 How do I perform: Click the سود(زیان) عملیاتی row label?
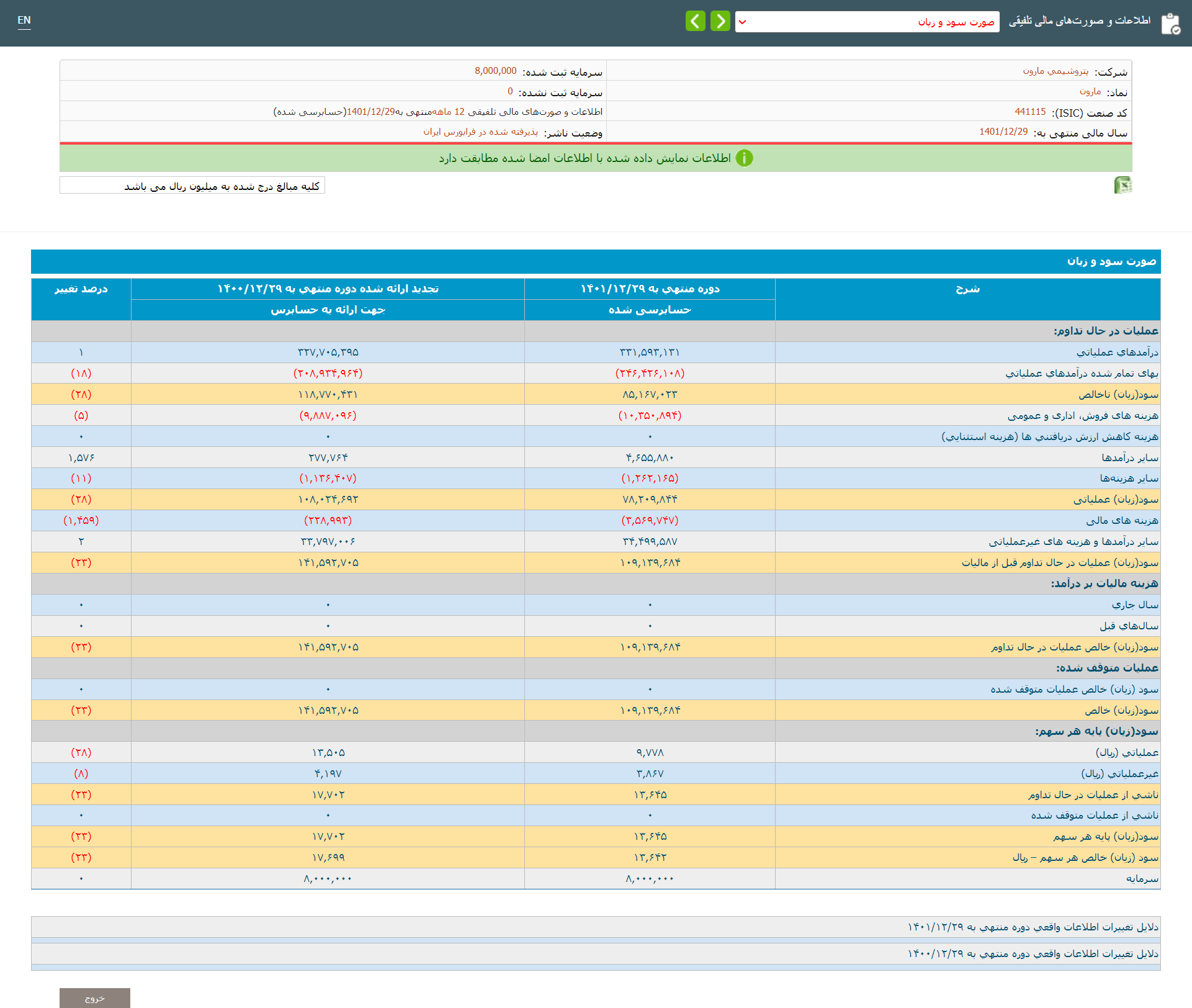coord(1116,499)
